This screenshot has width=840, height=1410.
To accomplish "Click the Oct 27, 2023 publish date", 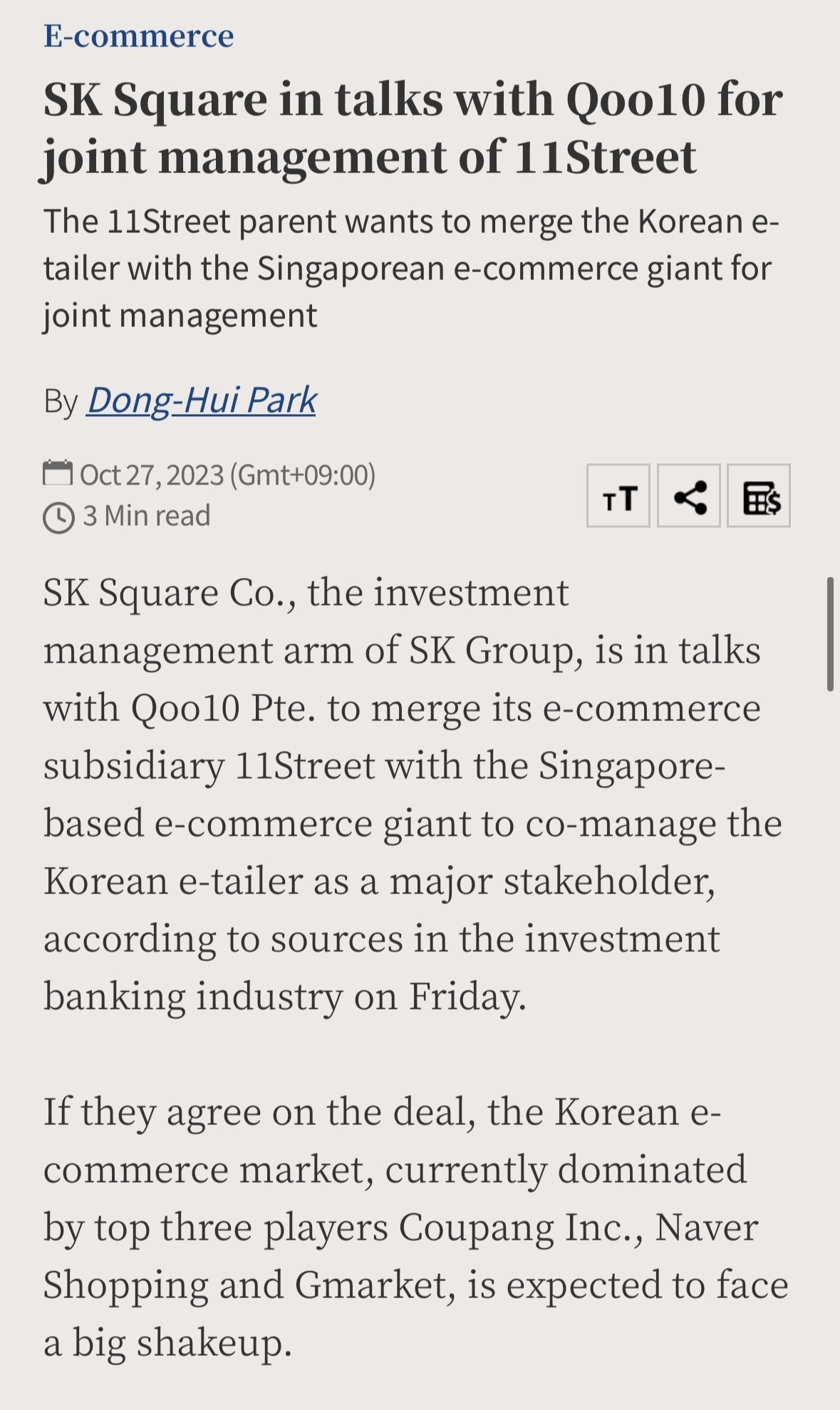I will tap(152, 475).
